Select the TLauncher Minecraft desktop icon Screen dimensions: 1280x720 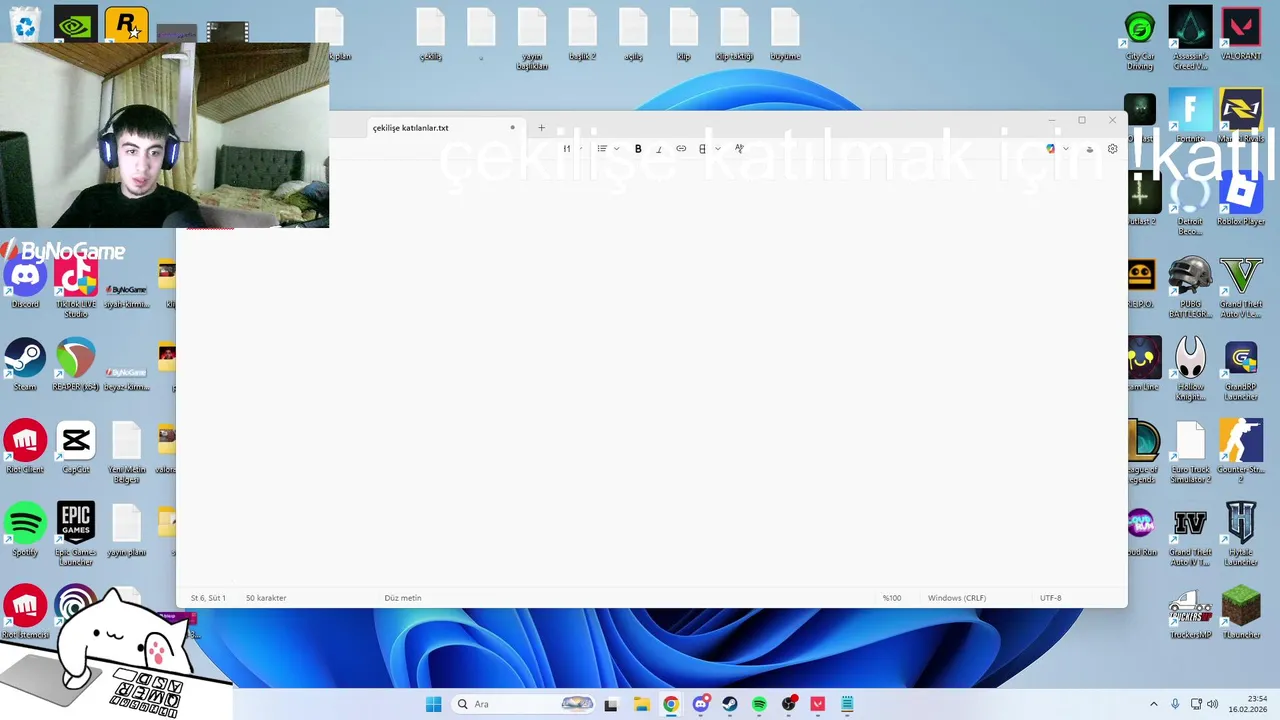[1241, 613]
